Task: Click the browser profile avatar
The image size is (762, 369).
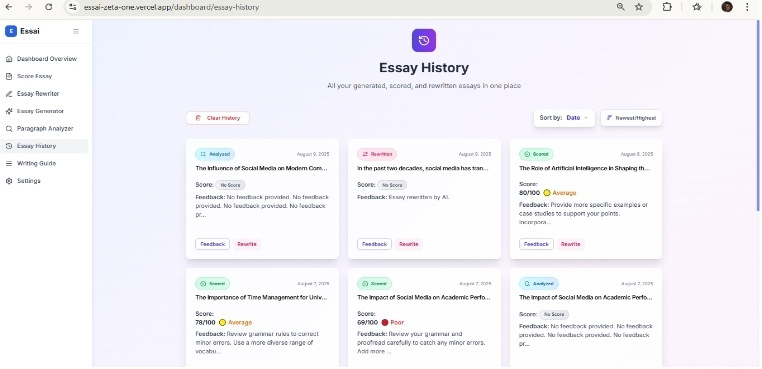Action: (727, 7)
